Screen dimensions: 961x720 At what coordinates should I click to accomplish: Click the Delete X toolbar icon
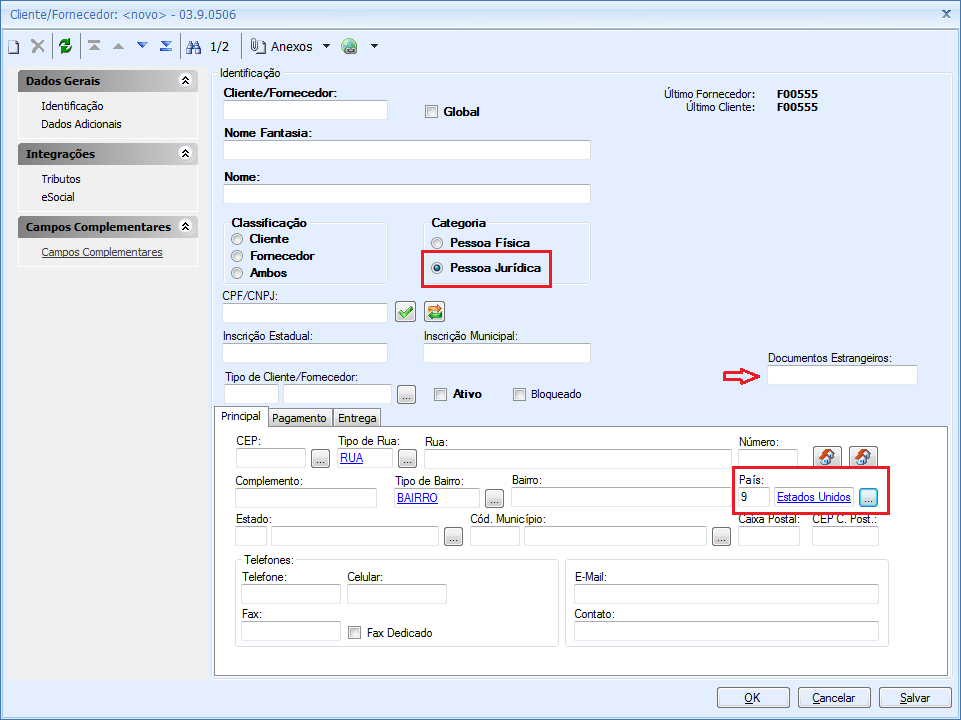(38, 46)
